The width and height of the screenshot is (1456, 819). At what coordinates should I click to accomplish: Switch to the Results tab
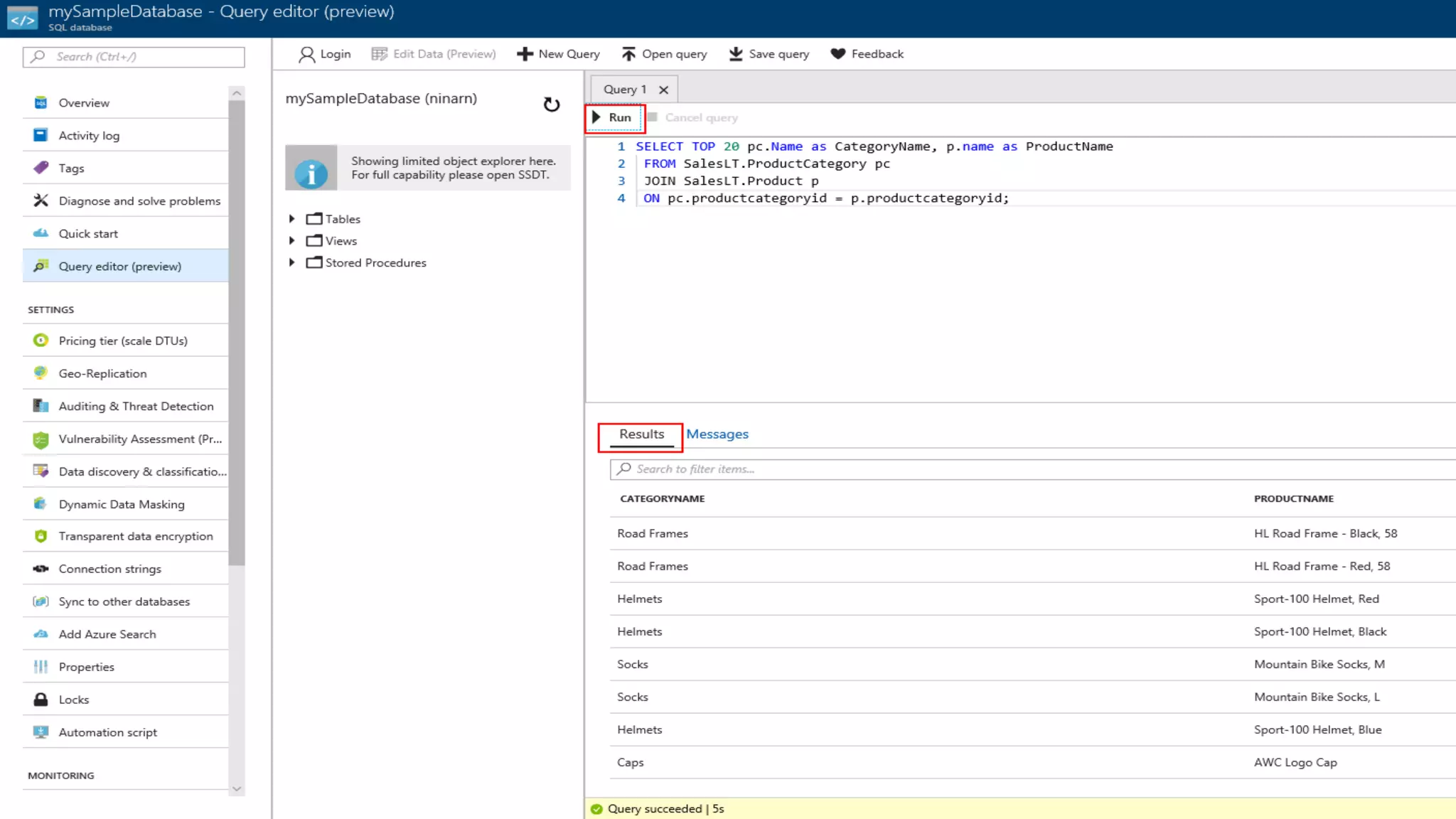pos(641,434)
